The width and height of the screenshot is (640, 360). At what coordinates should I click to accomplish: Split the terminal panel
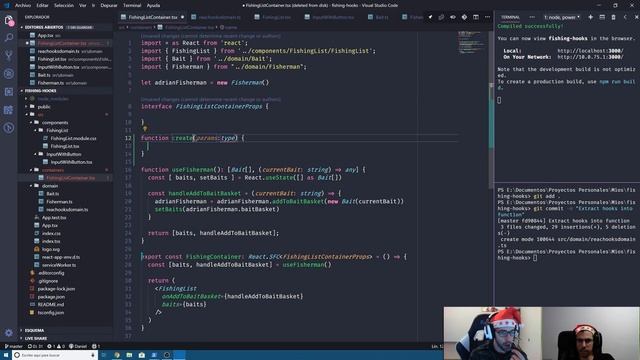(x=602, y=17)
